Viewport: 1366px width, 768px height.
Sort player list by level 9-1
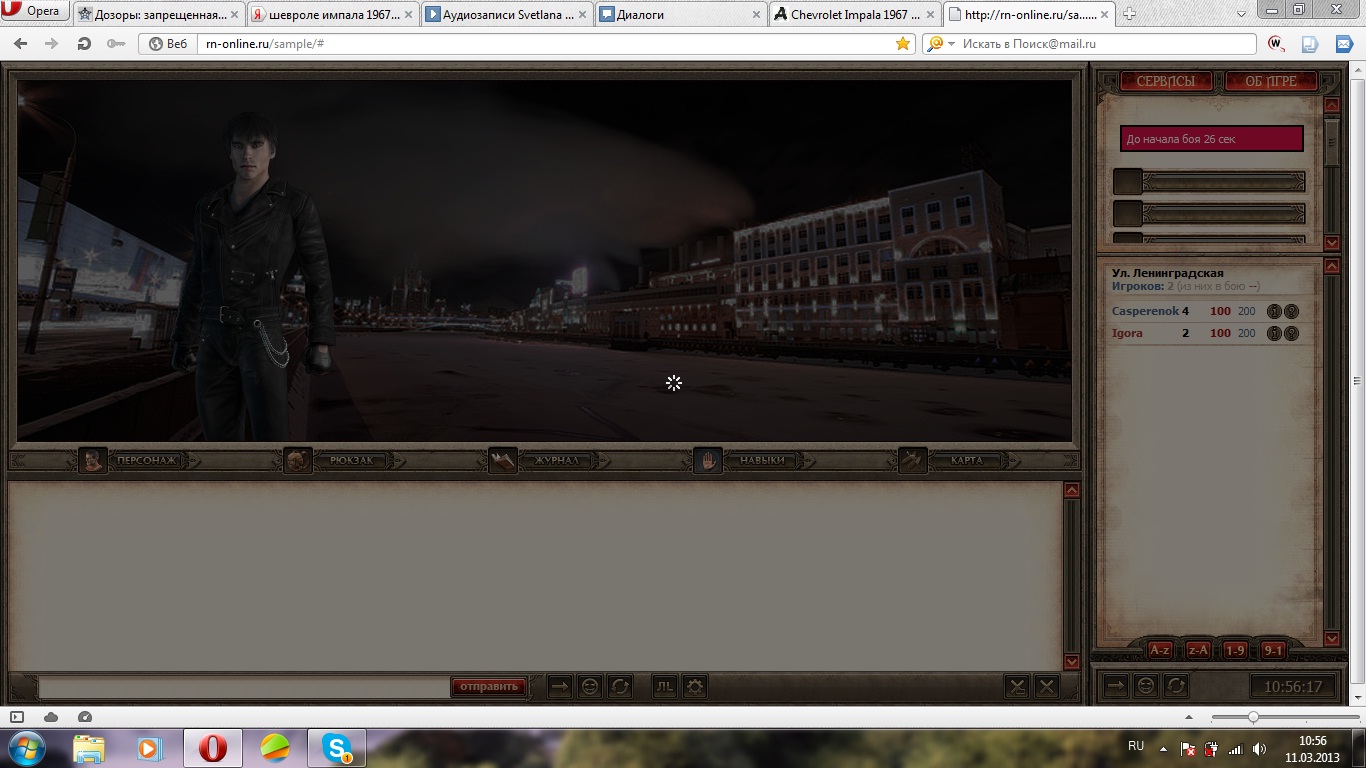point(1273,650)
